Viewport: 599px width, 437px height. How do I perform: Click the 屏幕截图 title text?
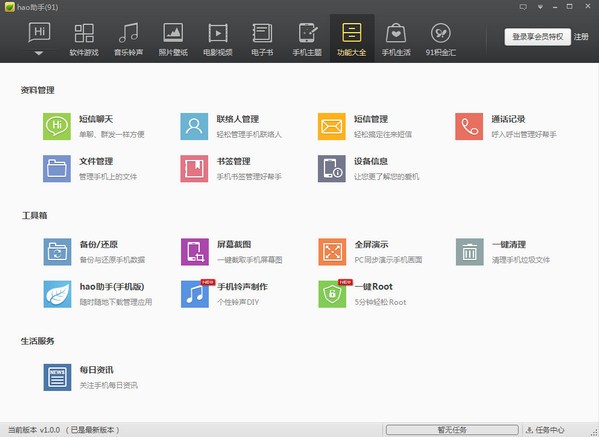pyautogui.click(x=234, y=244)
